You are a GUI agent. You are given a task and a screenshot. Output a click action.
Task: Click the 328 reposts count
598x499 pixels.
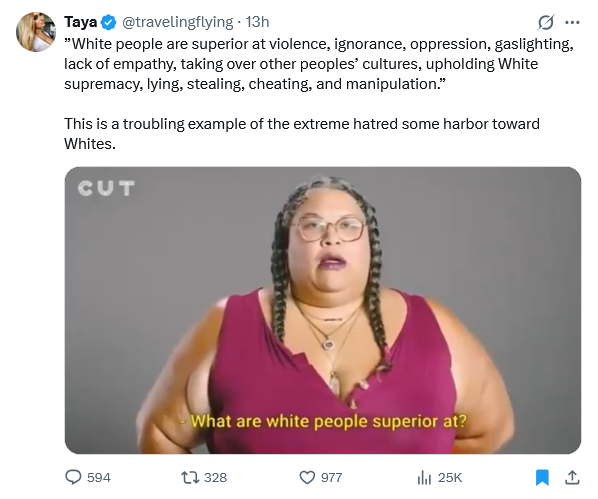tap(215, 478)
